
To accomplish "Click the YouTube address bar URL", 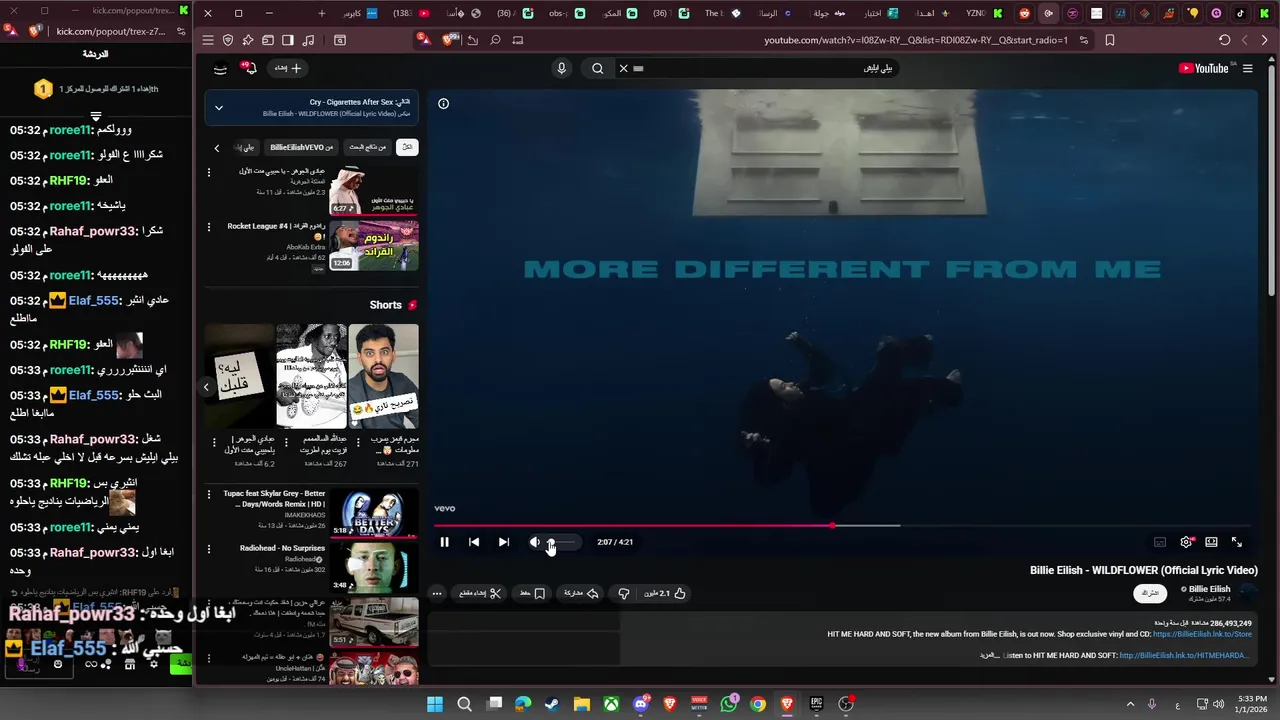I will coord(916,40).
